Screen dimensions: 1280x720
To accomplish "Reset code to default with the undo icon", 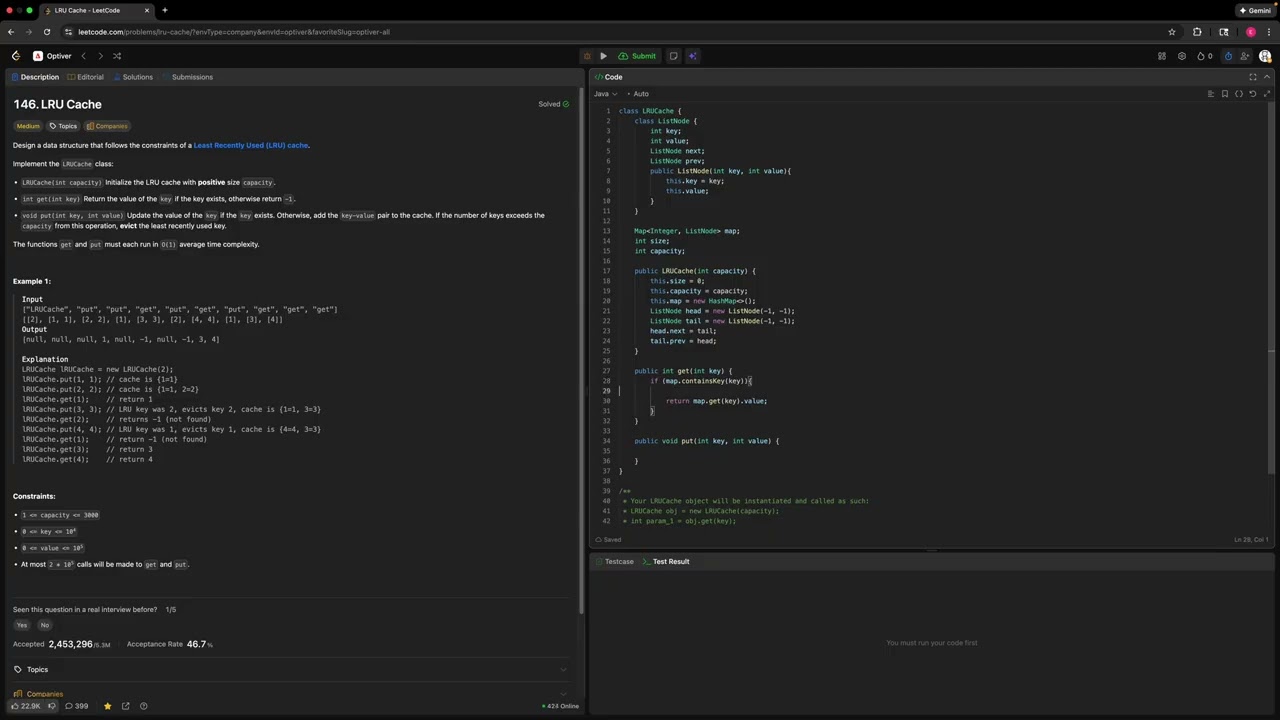I will 1253,94.
